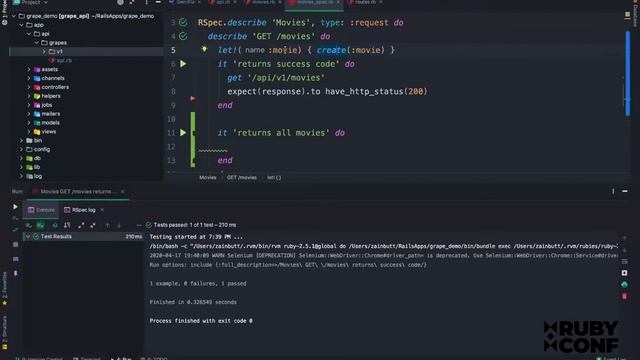Select the assets folder
The image size is (640, 360).
point(46,69)
